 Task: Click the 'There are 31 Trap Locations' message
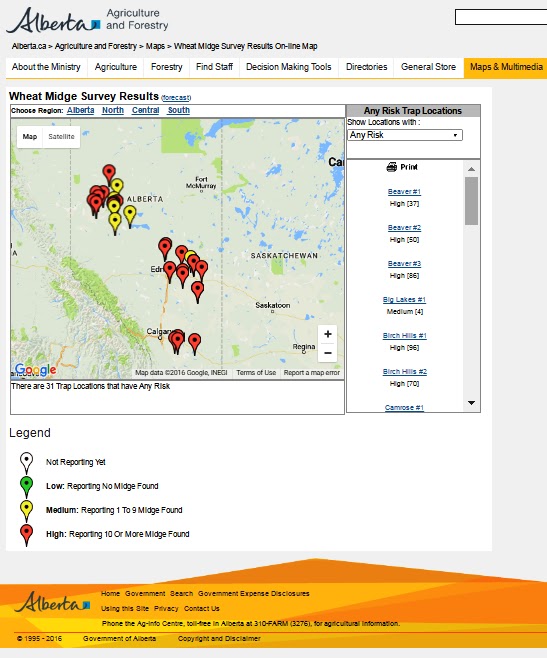91,386
